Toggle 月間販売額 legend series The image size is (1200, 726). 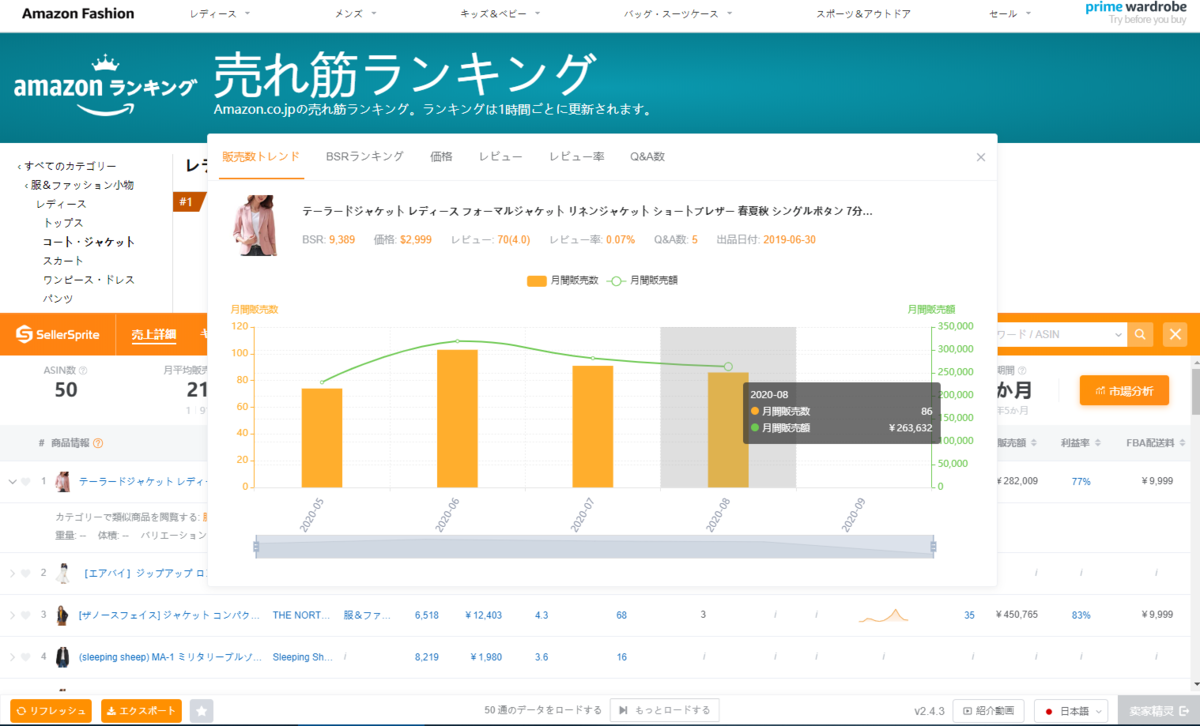pyautogui.click(x=643, y=281)
